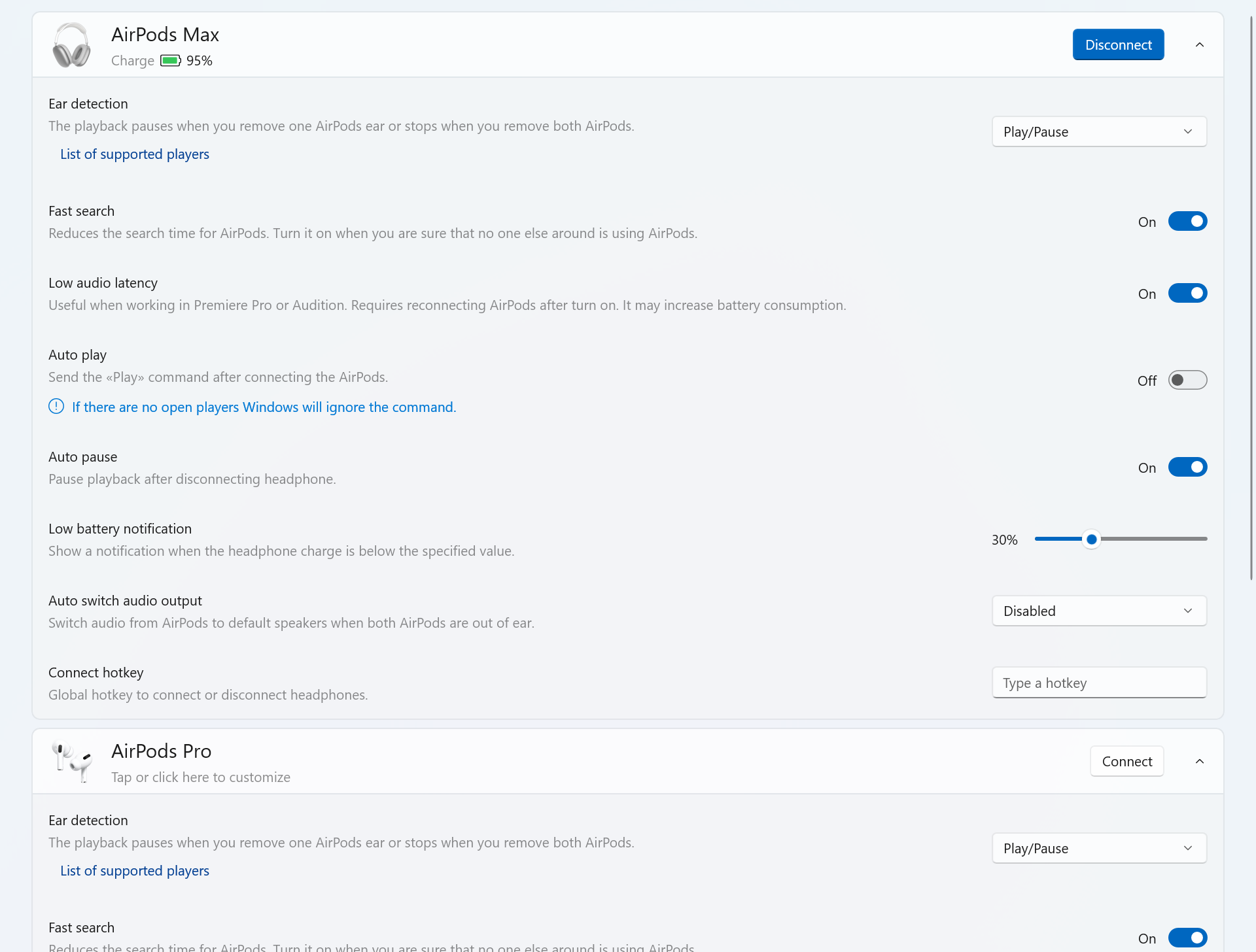The height and width of the screenshot is (952, 1256).
Task: Enable the Auto play toggle
Action: [x=1187, y=381]
